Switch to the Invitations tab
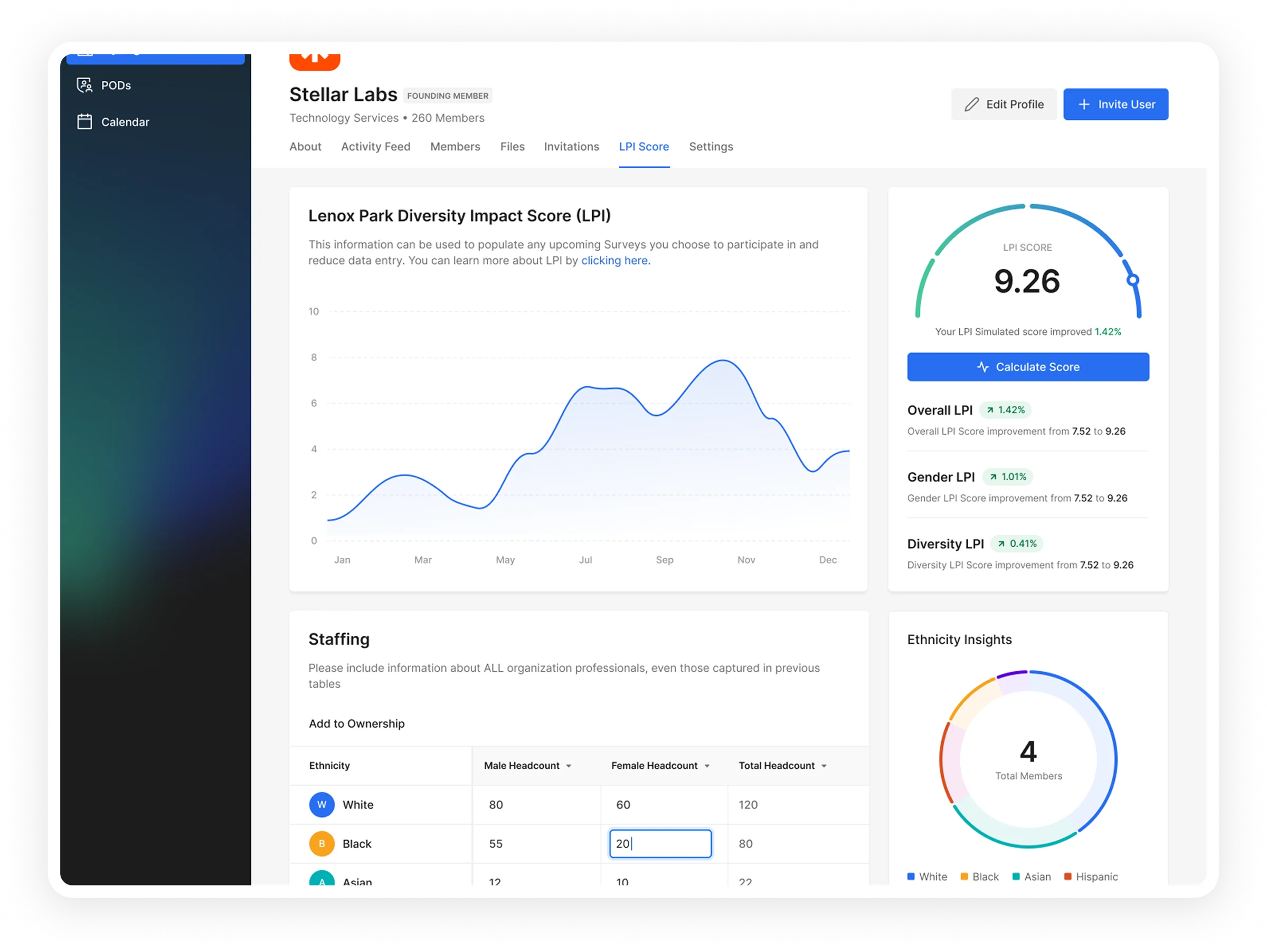This screenshot has height=952, width=1267. (572, 147)
